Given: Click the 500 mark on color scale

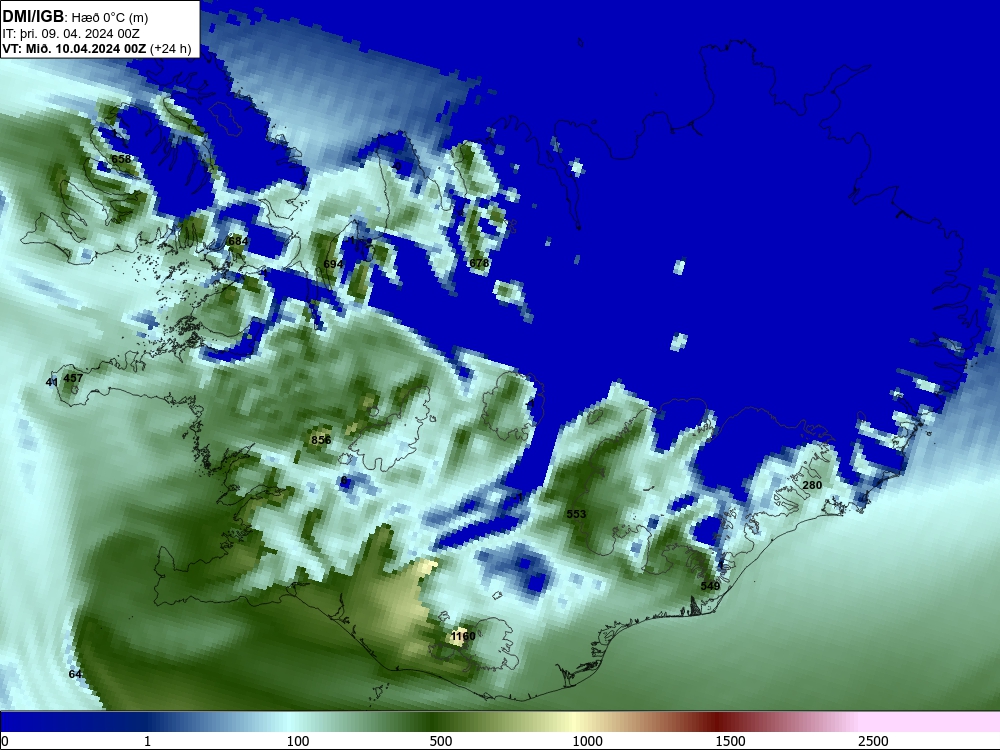Looking at the screenshot, I should 441,741.
